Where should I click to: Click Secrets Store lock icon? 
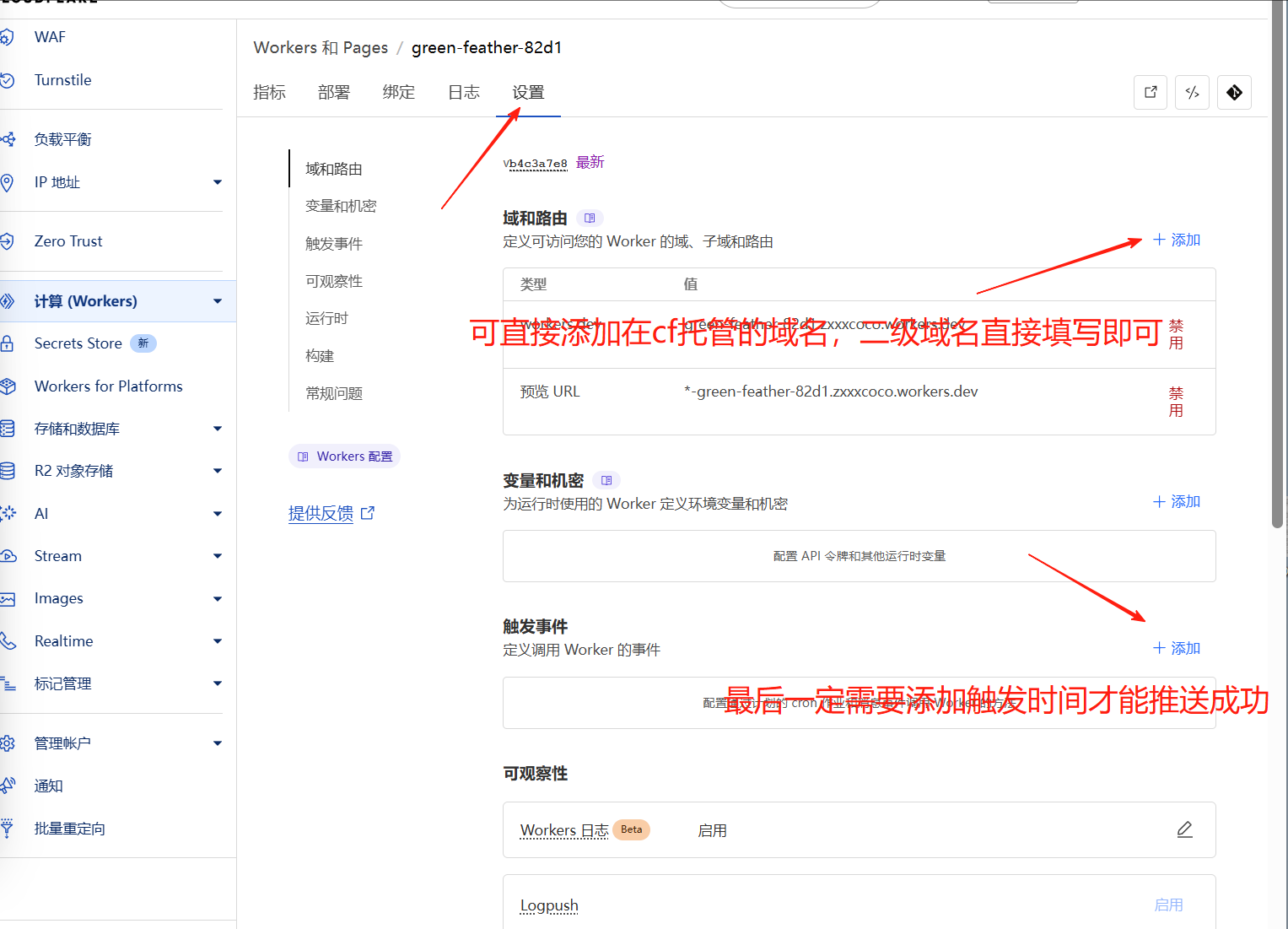7,343
